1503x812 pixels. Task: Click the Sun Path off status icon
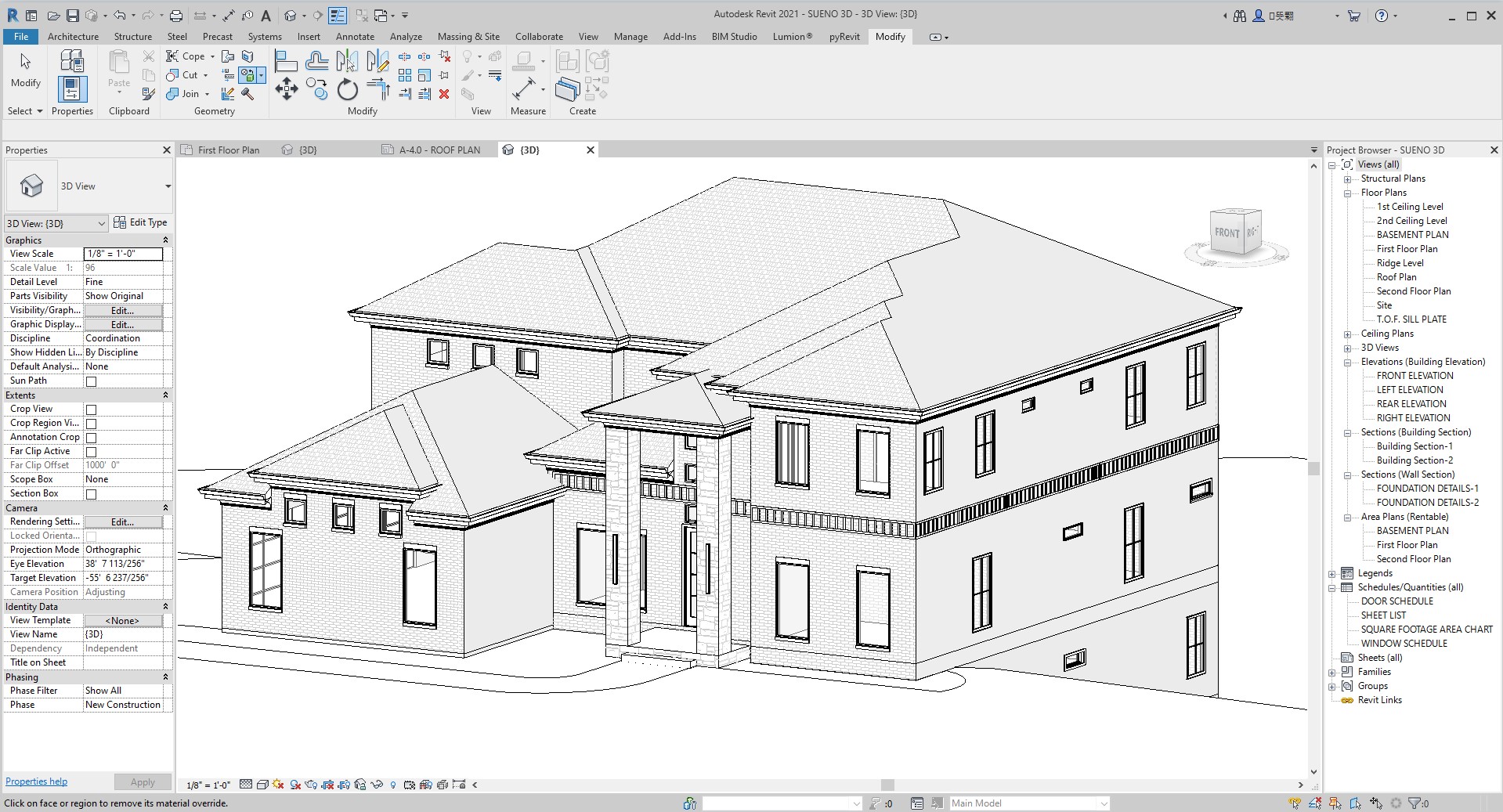[x=278, y=785]
